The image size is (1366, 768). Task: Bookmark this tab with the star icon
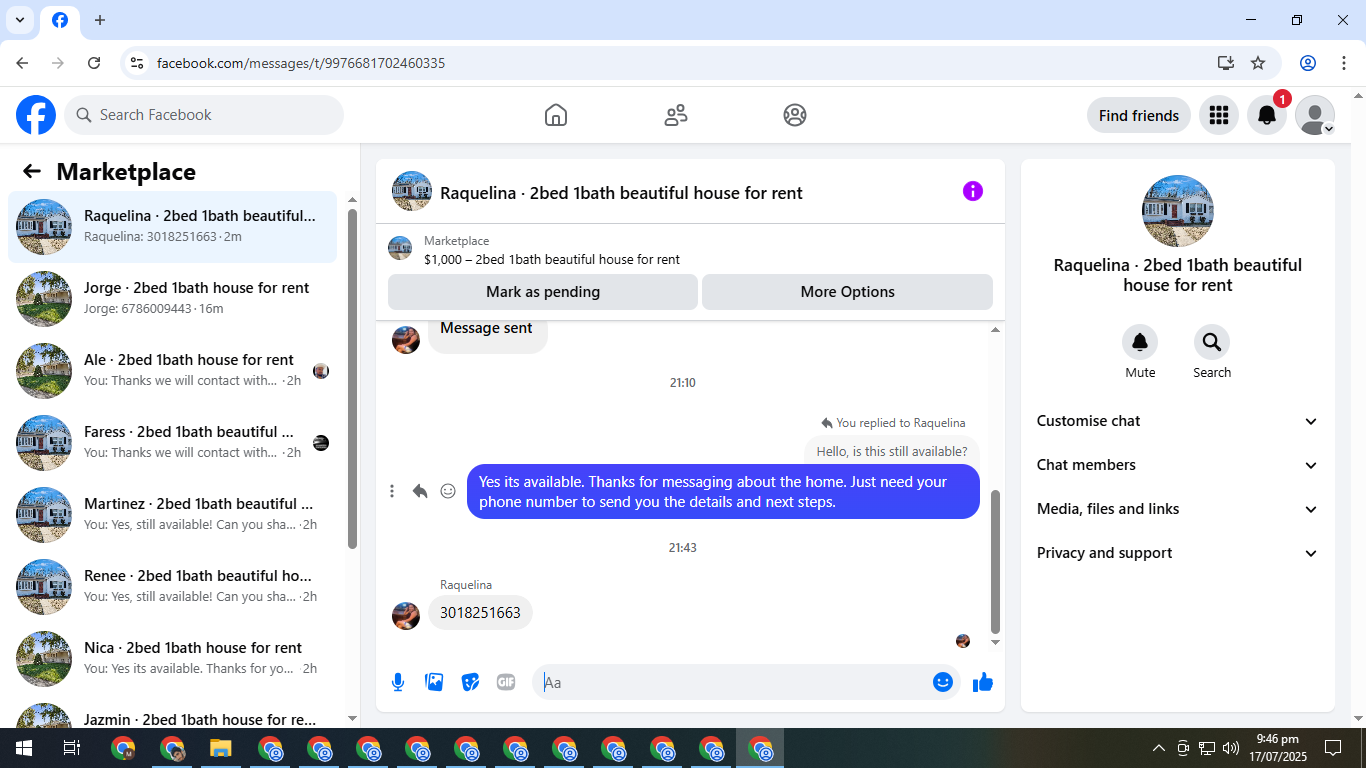point(1258,63)
